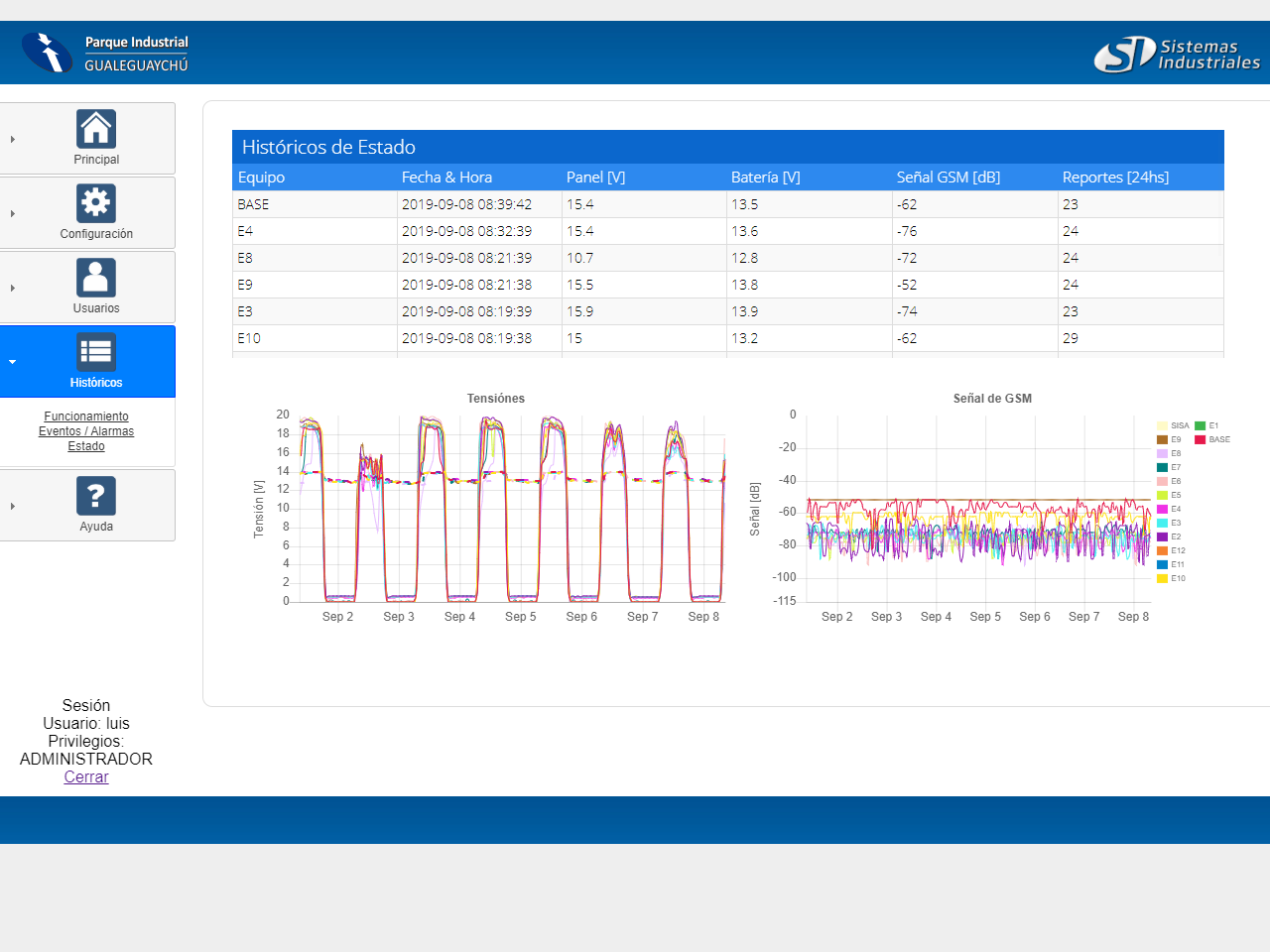Expand the Configuración menu arrow
Viewport: 1270px width, 952px height.
point(13,214)
